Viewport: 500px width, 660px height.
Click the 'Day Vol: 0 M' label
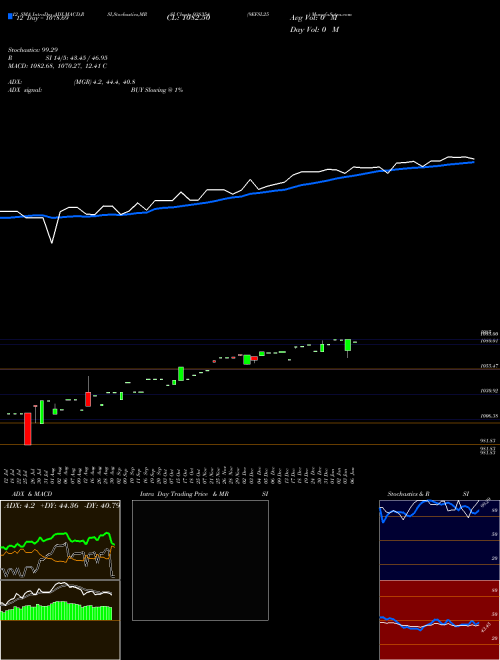[314, 30]
